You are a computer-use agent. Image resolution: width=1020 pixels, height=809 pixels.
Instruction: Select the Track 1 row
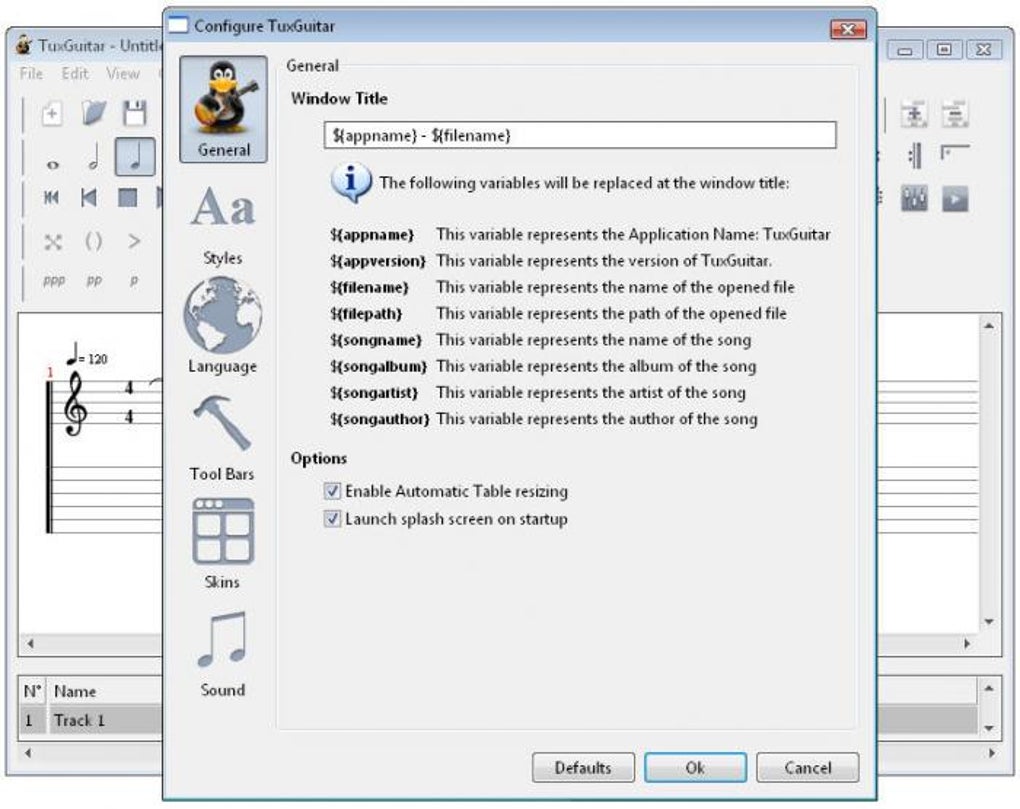pyautogui.click(x=91, y=721)
